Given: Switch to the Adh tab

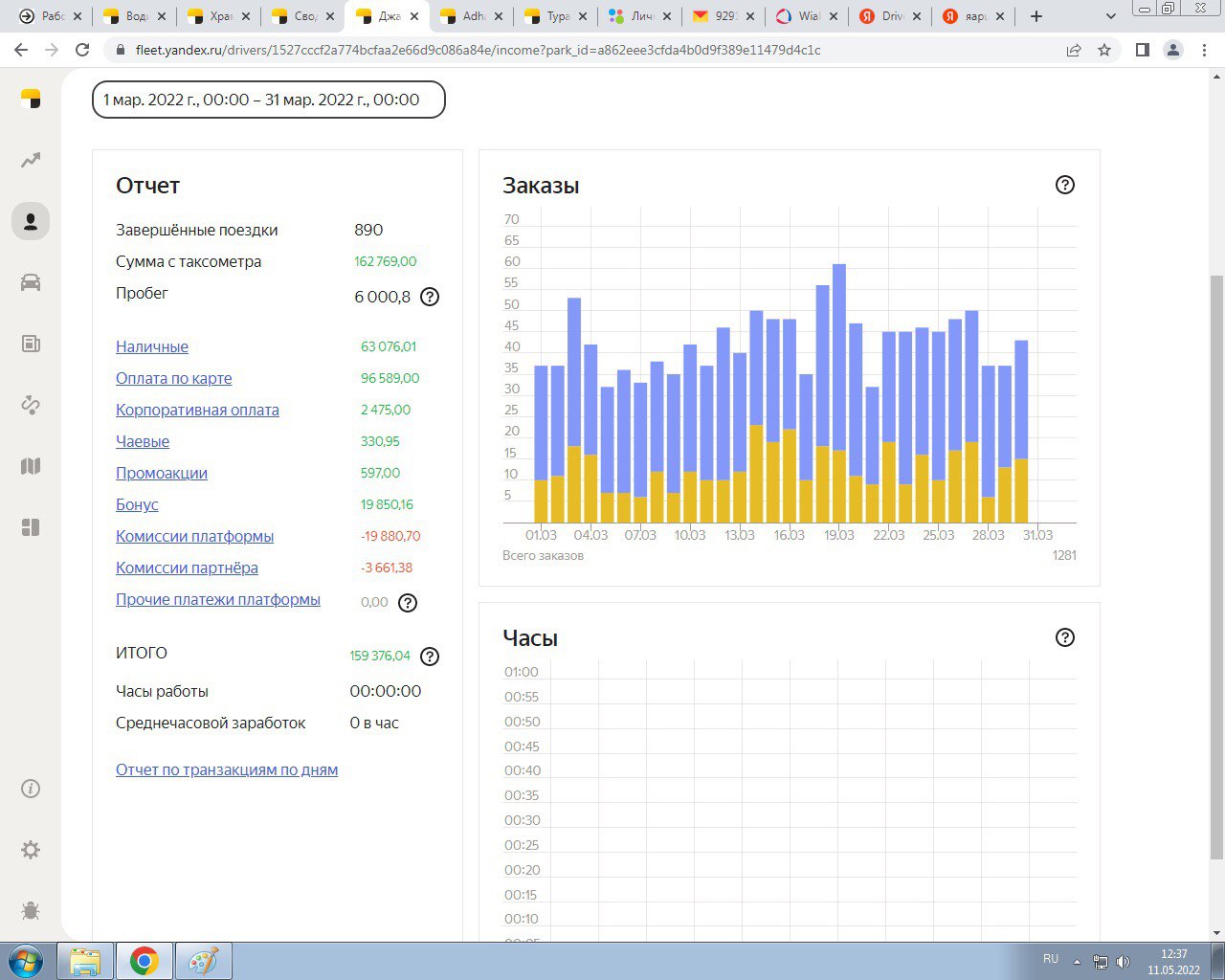Looking at the screenshot, I should [x=472, y=16].
